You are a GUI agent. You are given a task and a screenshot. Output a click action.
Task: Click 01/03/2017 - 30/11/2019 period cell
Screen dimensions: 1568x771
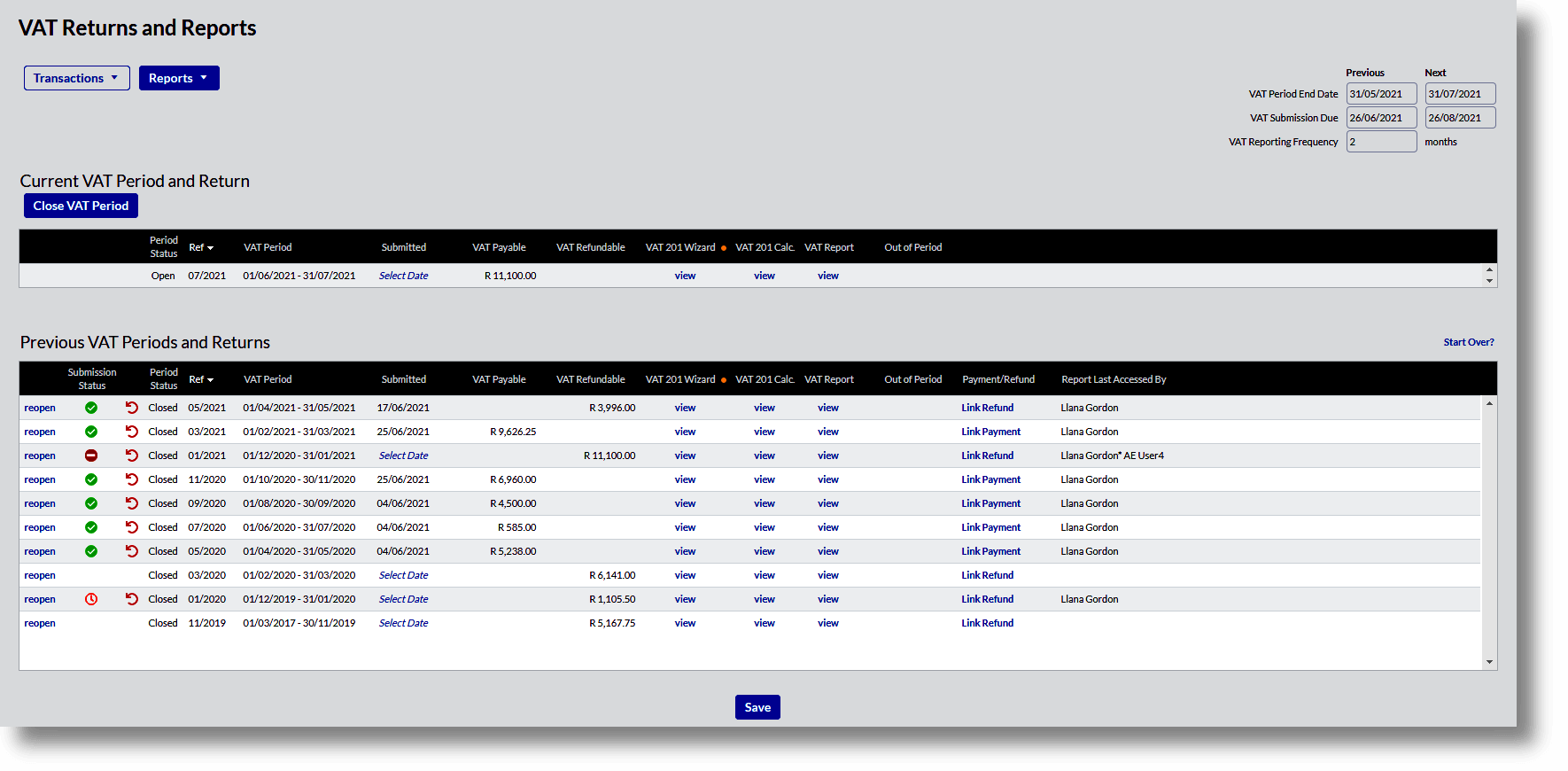[x=299, y=623]
